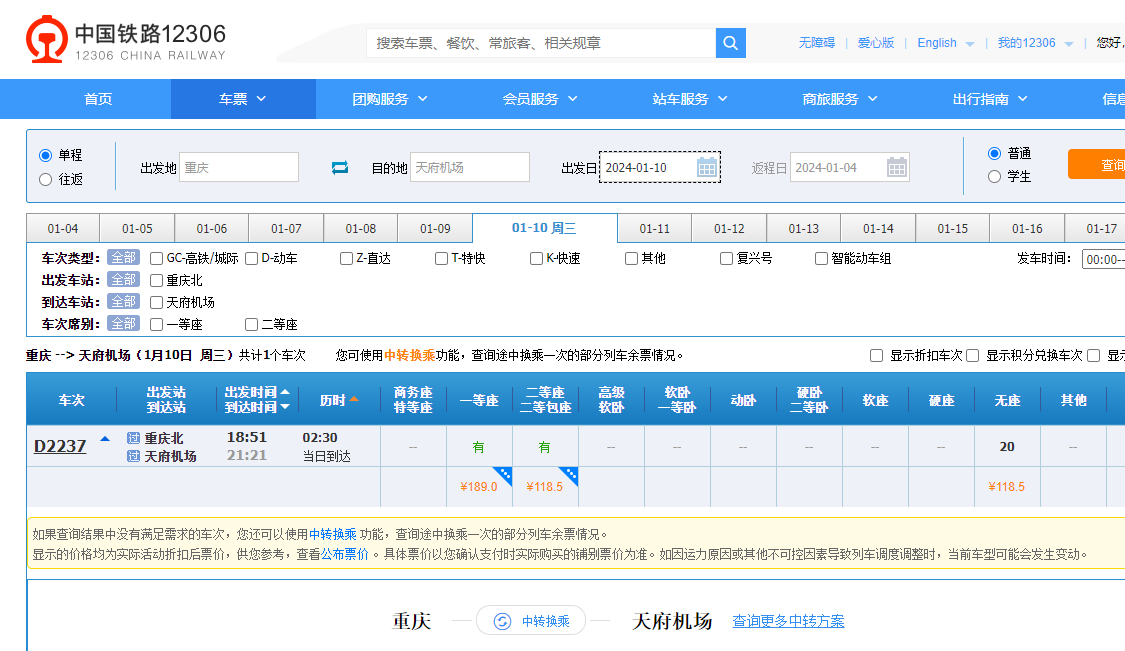Check the 复兴号 checkbox
1125x651 pixels.
[x=726, y=258]
